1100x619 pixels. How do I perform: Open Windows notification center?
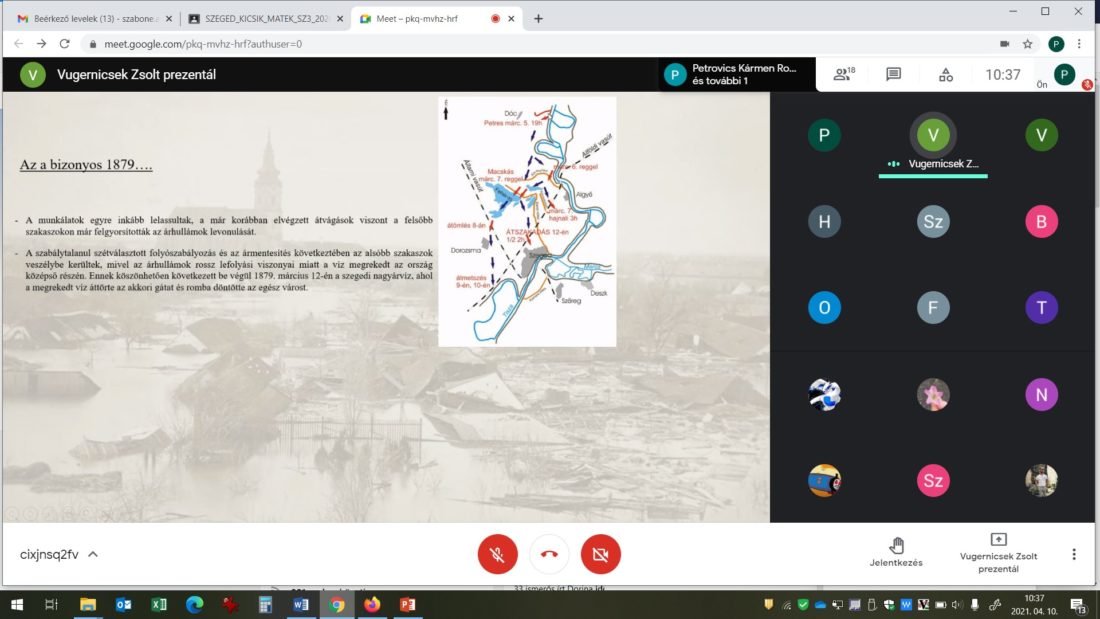pos(1078,604)
